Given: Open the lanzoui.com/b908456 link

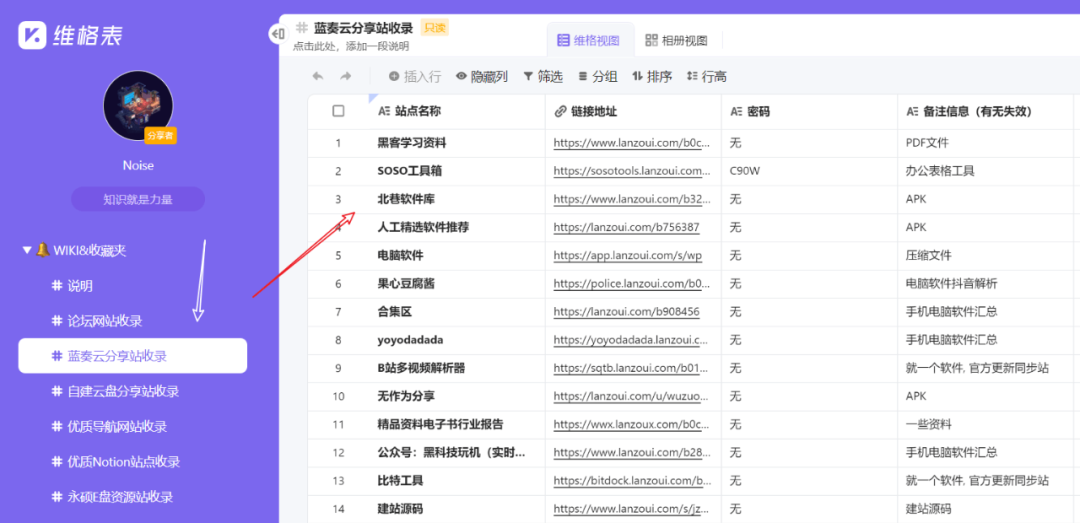Looking at the screenshot, I should pyautogui.click(x=626, y=311).
